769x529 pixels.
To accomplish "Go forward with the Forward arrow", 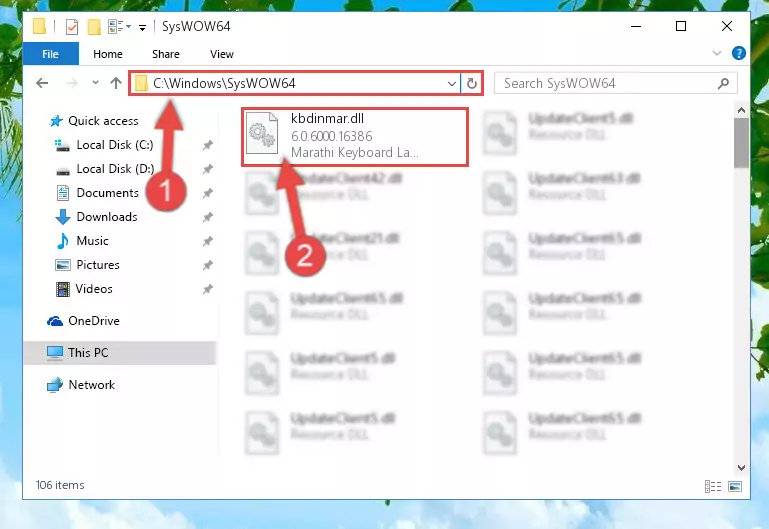I will [72, 83].
